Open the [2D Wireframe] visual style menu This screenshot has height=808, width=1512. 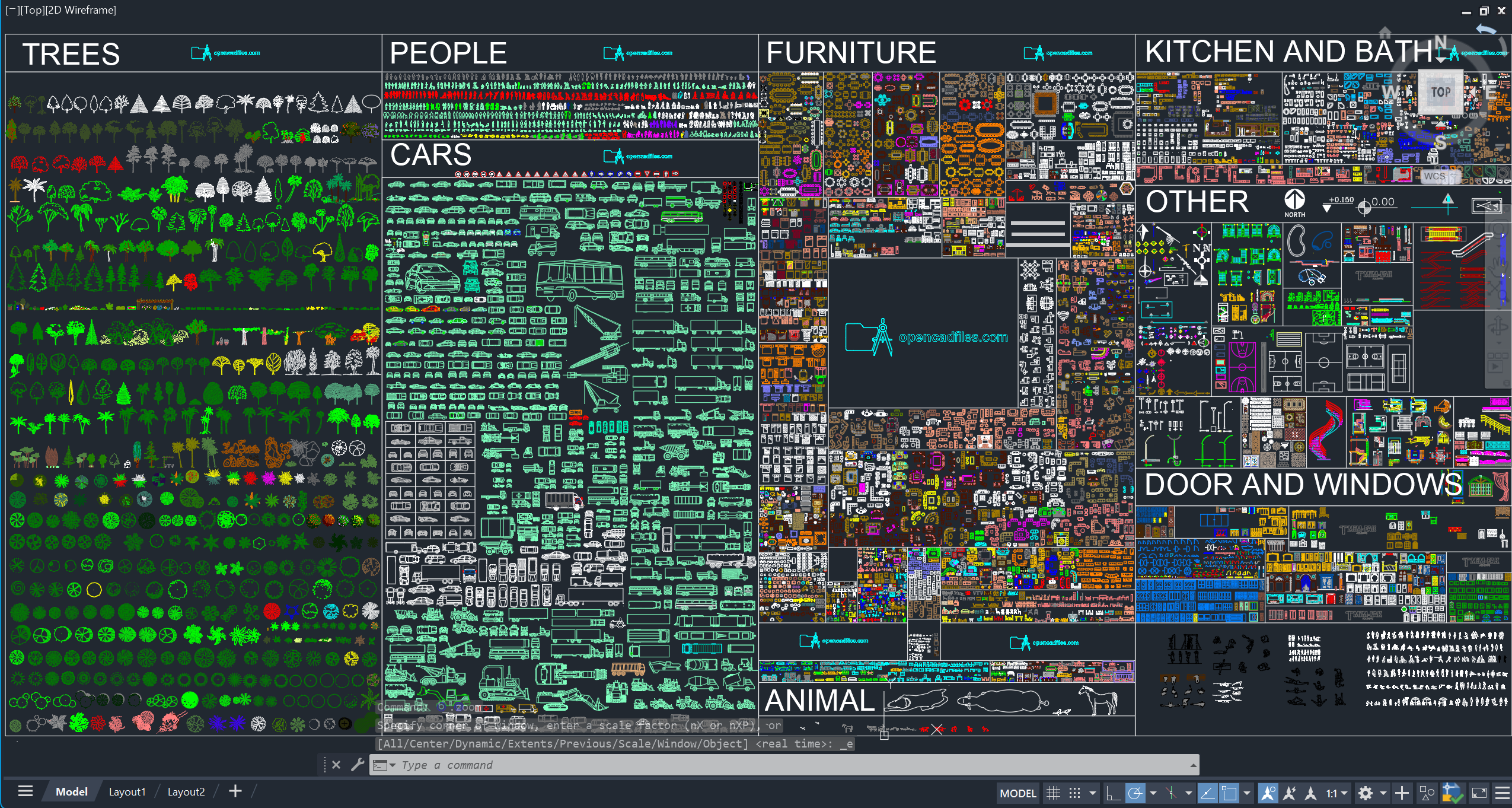pos(81,9)
